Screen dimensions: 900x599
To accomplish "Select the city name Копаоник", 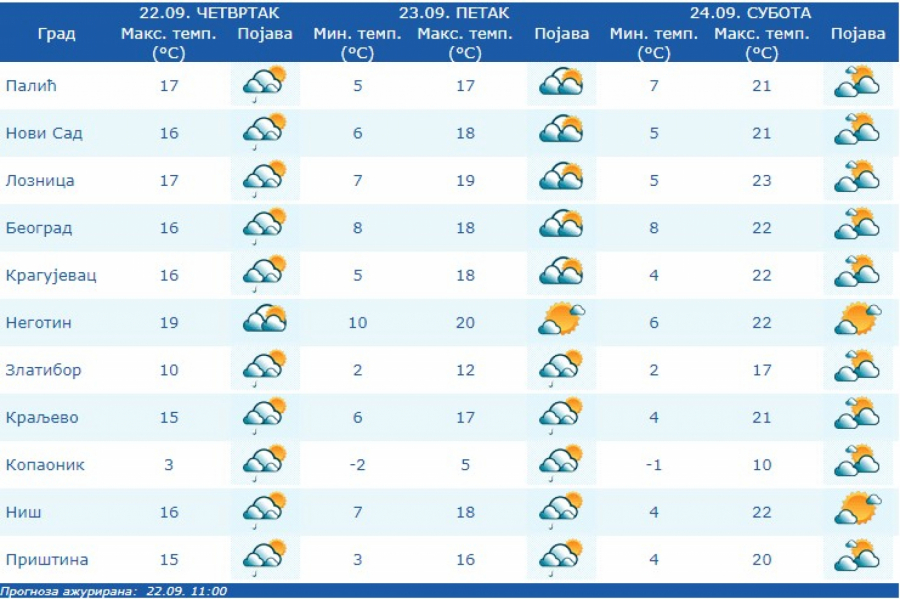I will 45,465.
